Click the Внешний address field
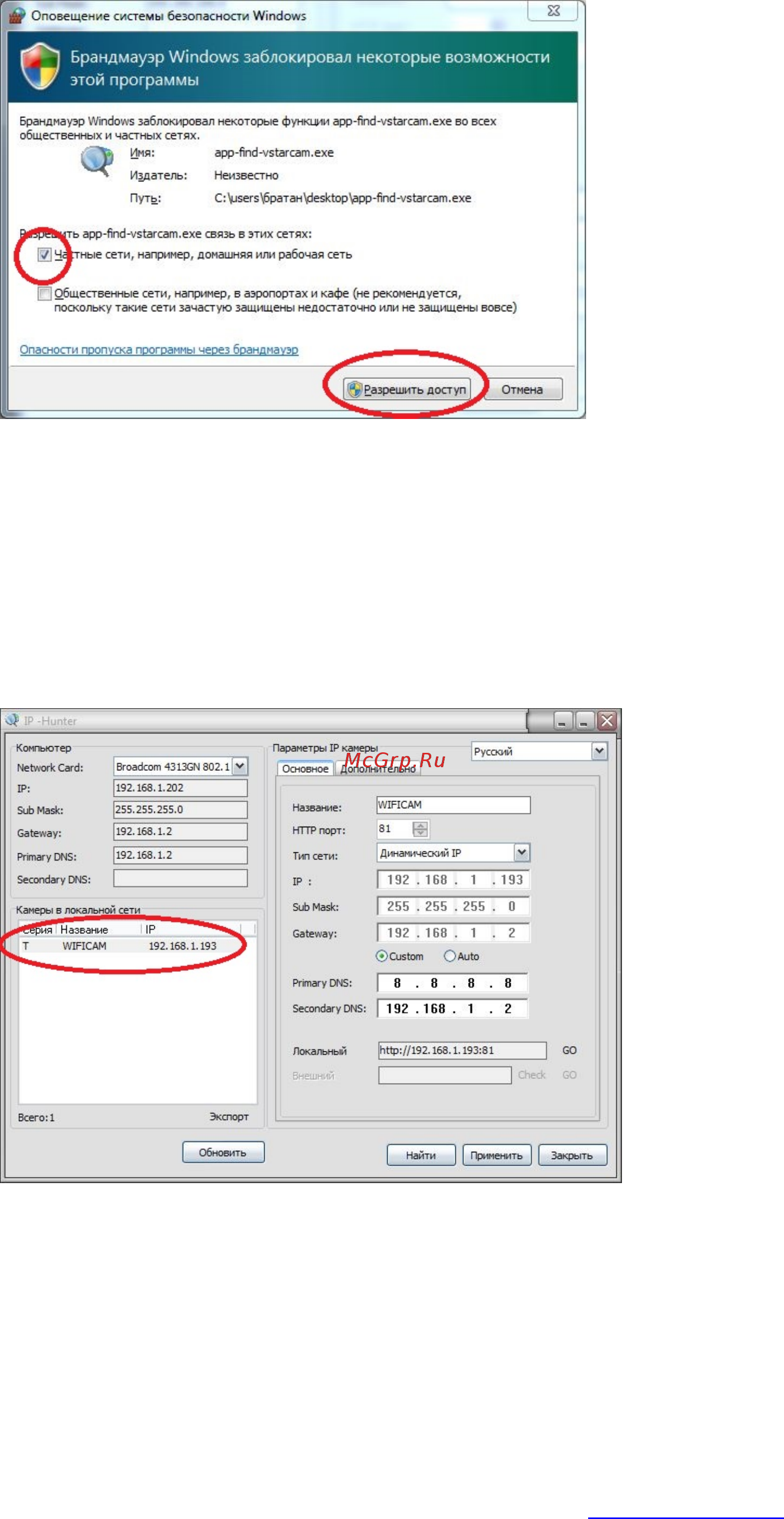This screenshot has width=784, height=1519. pyautogui.click(x=445, y=1075)
